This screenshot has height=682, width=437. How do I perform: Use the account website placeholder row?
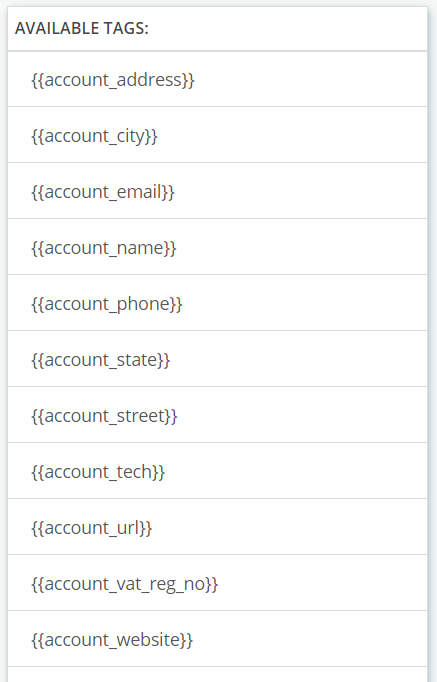[217, 639]
